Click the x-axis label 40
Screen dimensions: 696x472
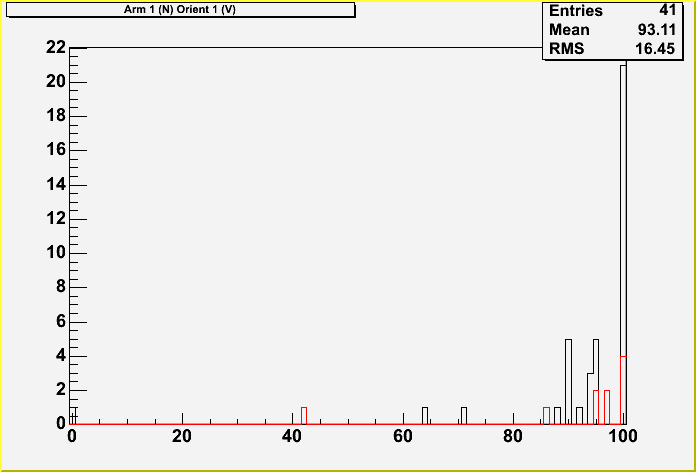[x=292, y=436]
